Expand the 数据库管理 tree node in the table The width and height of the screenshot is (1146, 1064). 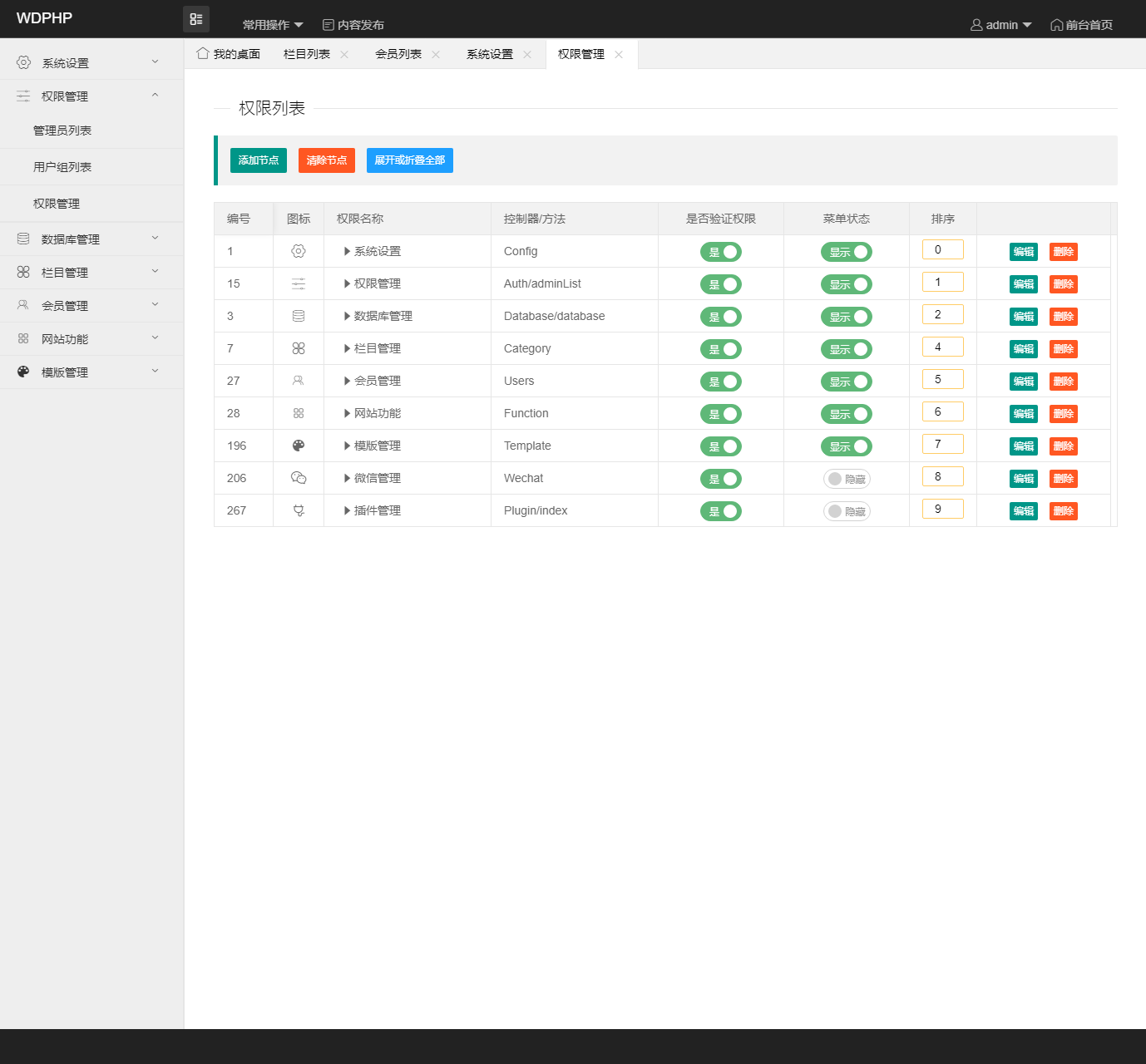coord(348,316)
